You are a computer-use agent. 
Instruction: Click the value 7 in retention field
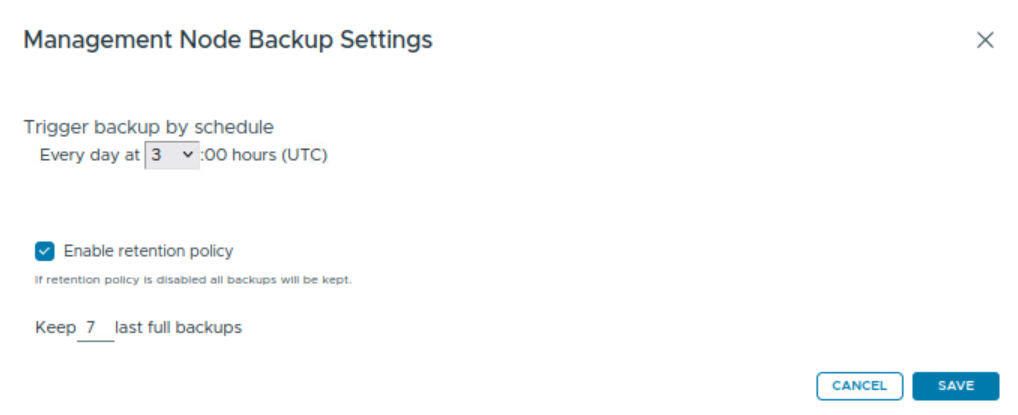click(x=90, y=328)
